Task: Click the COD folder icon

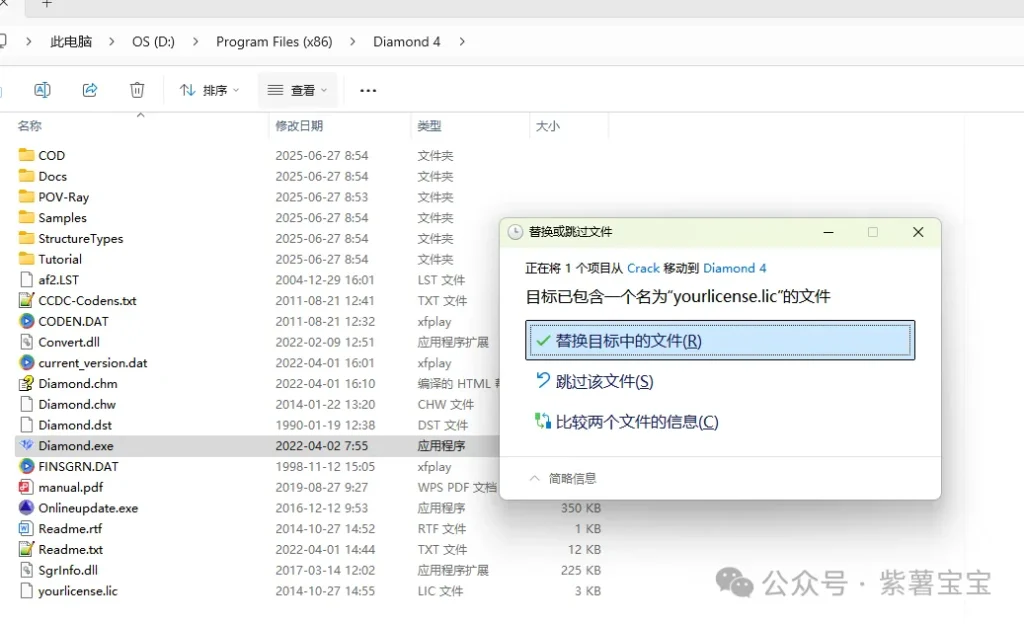Action: (27, 155)
